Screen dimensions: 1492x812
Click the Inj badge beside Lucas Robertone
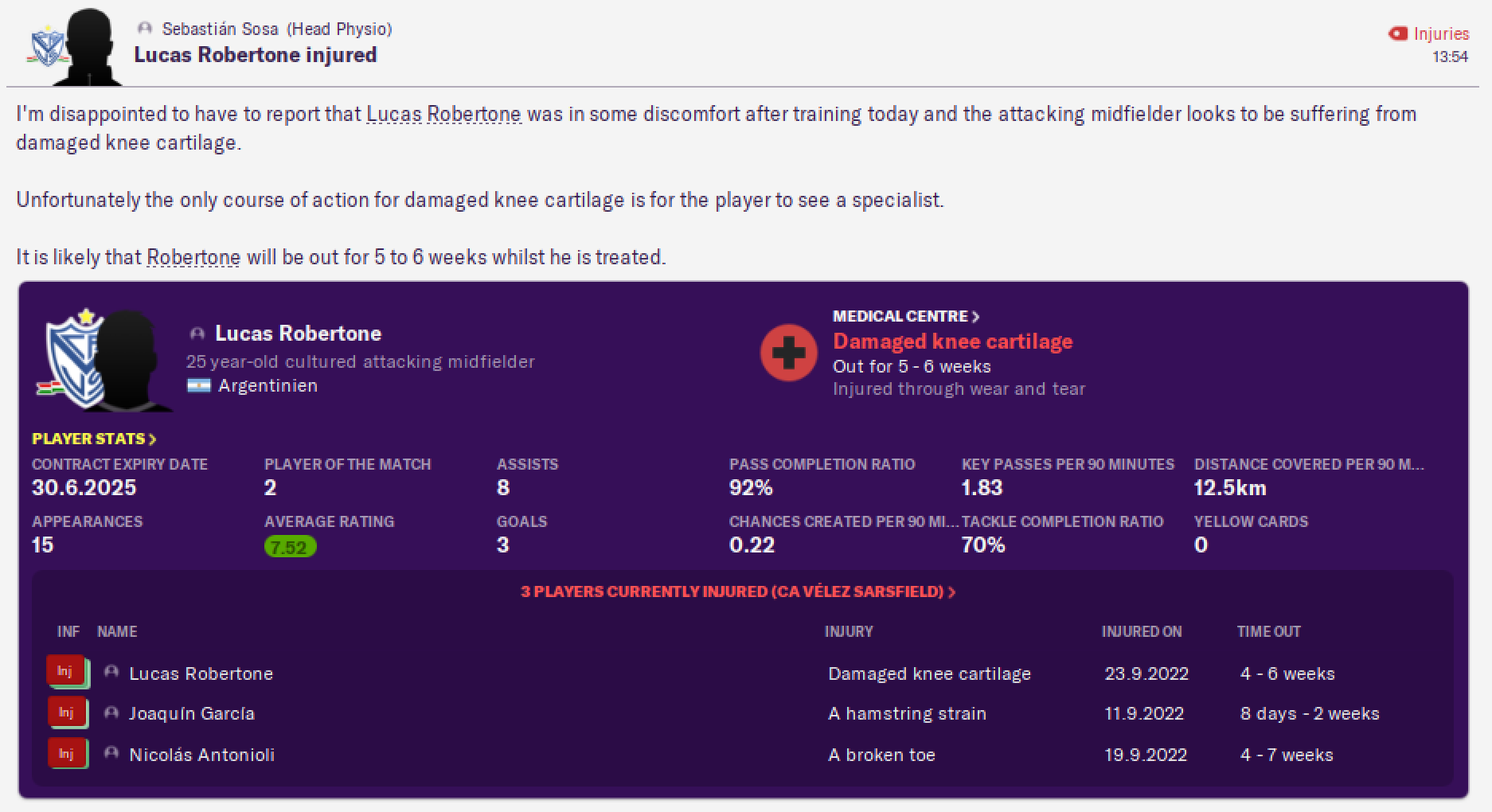(x=67, y=673)
